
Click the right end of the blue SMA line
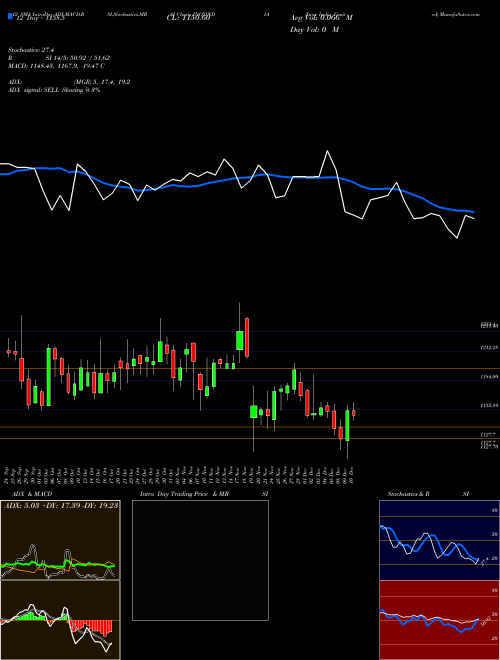[474, 212]
